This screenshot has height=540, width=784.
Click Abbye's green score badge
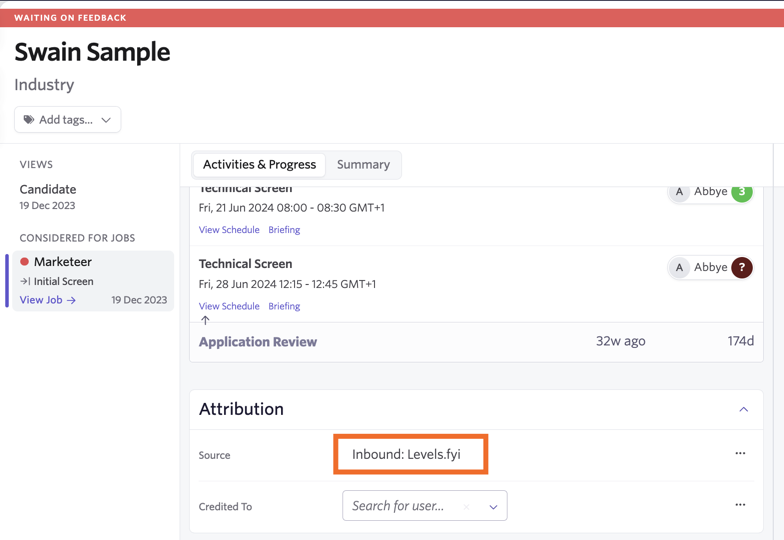tap(742, 192)
